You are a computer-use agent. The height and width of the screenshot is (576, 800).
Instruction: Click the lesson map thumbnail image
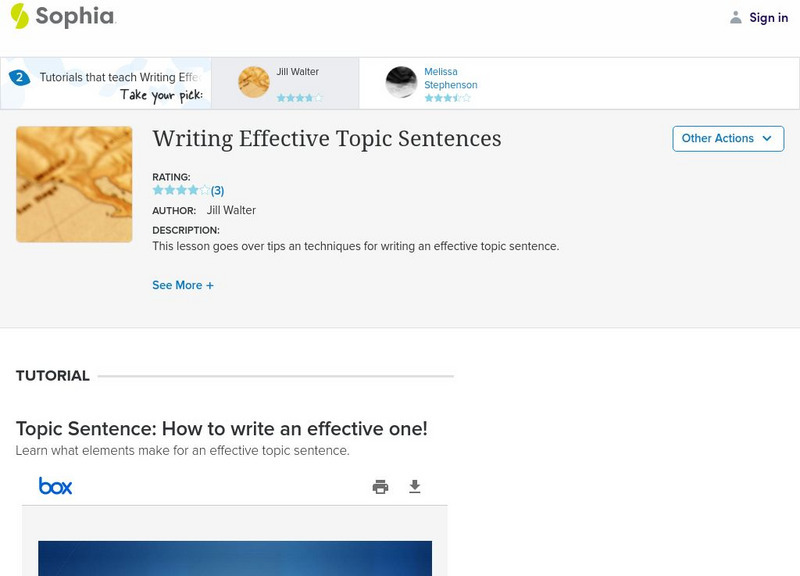pyautogui.click(x=74, y=184)
